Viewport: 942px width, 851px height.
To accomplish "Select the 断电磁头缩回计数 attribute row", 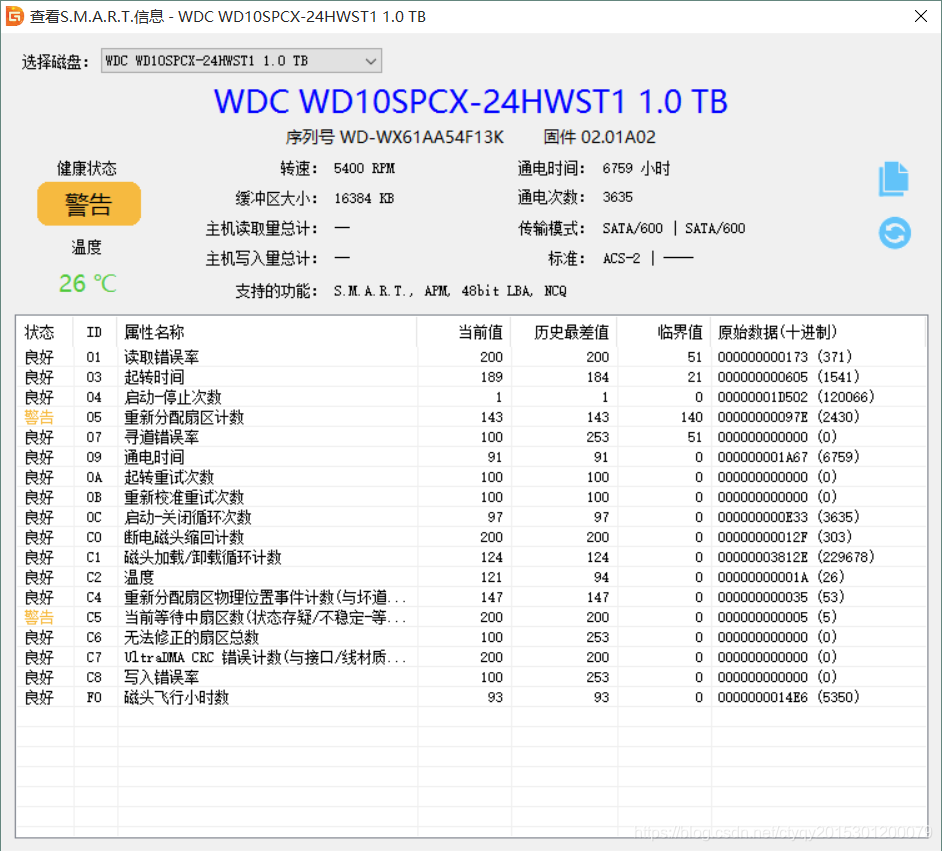I will tap(471, 537).
